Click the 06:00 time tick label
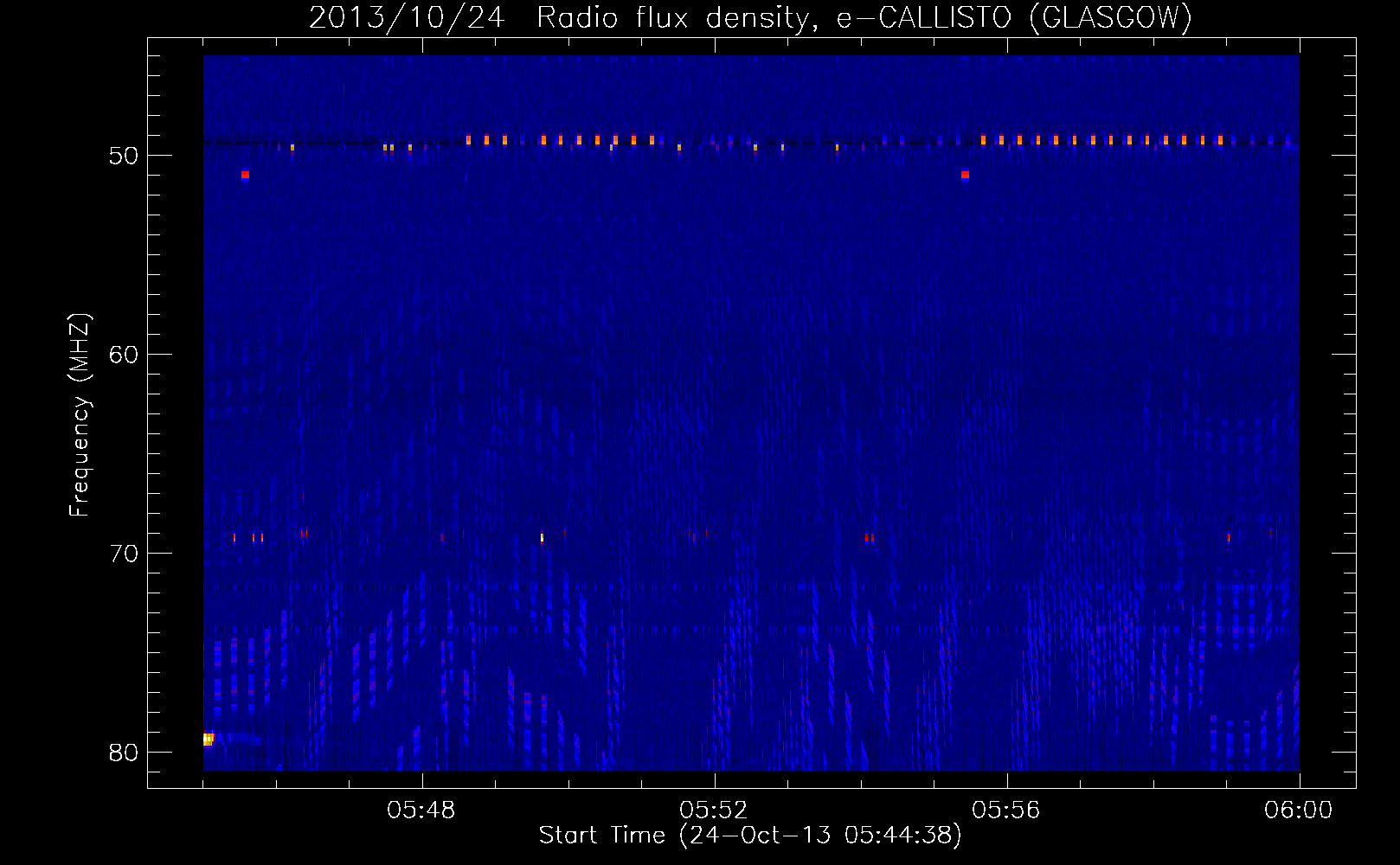Image resolution: width=1400 pixels, height=865 pixels. tap(1299, 811)
